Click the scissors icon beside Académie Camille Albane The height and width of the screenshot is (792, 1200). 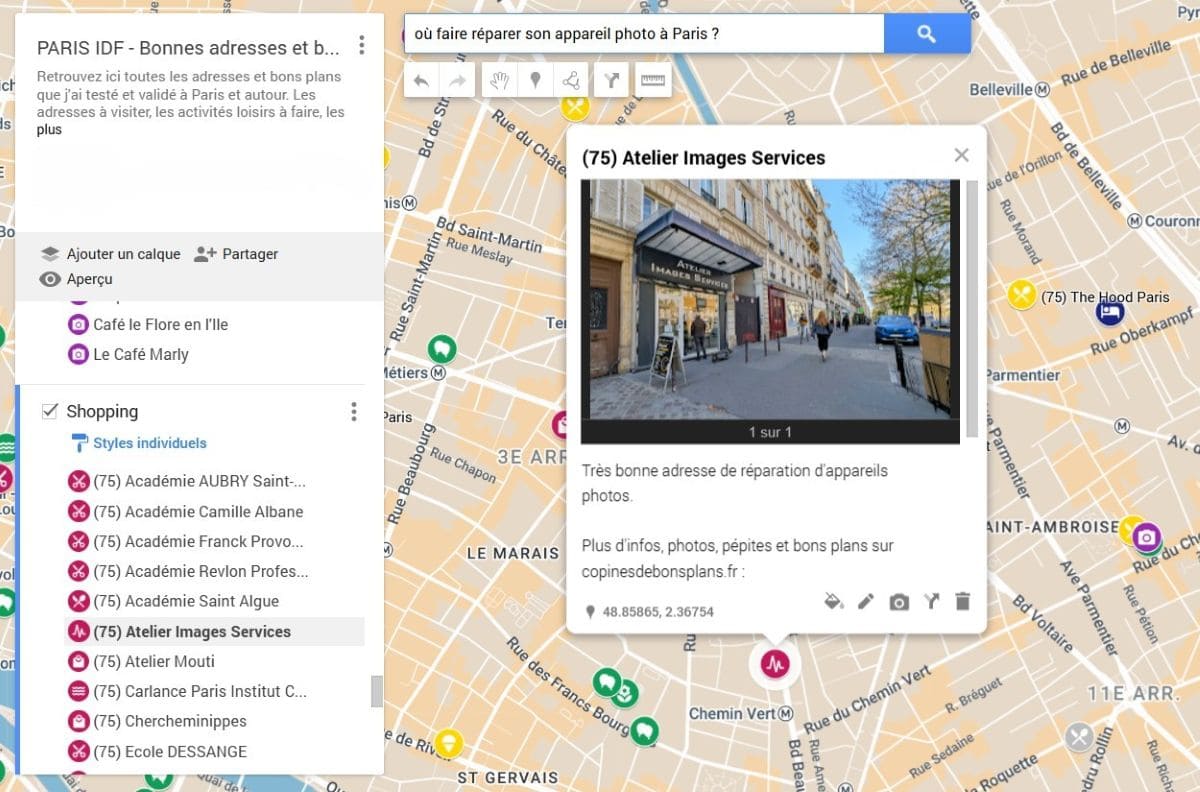78,512
